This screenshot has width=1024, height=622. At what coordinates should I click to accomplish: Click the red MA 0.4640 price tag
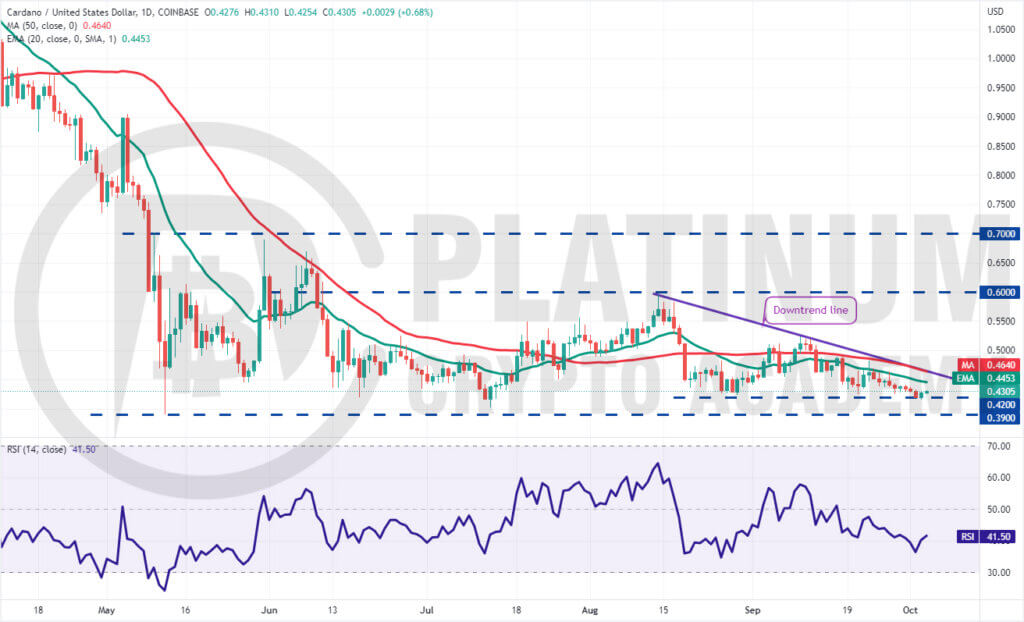click(988, 365)
